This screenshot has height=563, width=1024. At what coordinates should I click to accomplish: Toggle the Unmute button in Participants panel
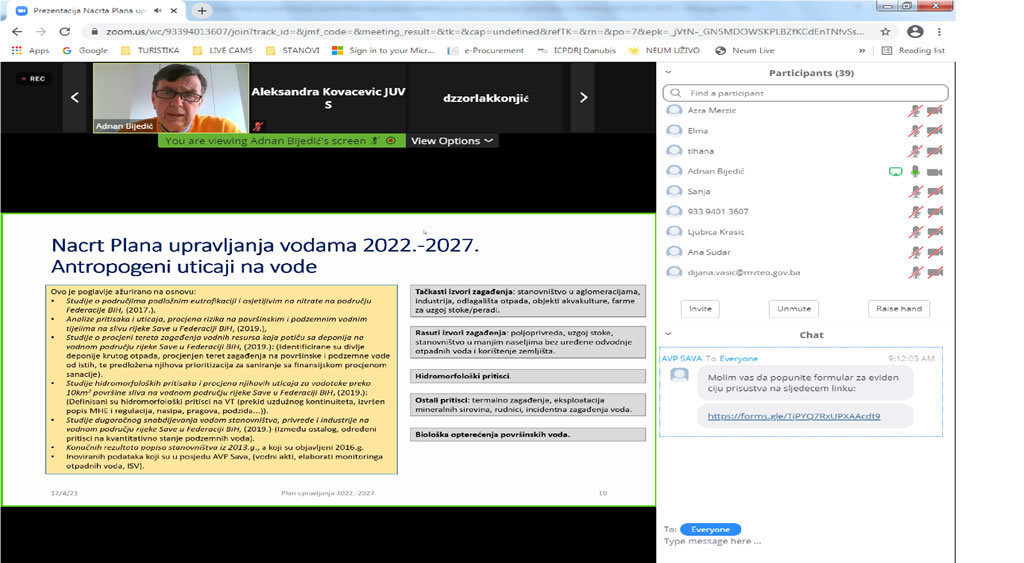click(793, 309)
